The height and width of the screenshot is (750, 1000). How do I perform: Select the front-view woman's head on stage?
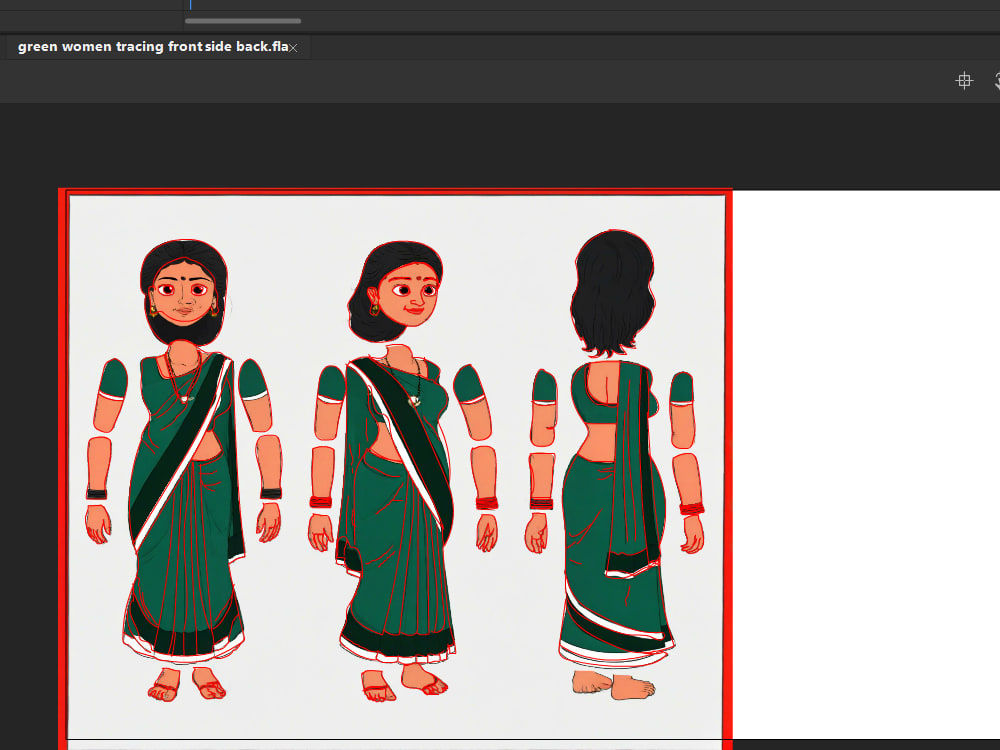point(184,291)
